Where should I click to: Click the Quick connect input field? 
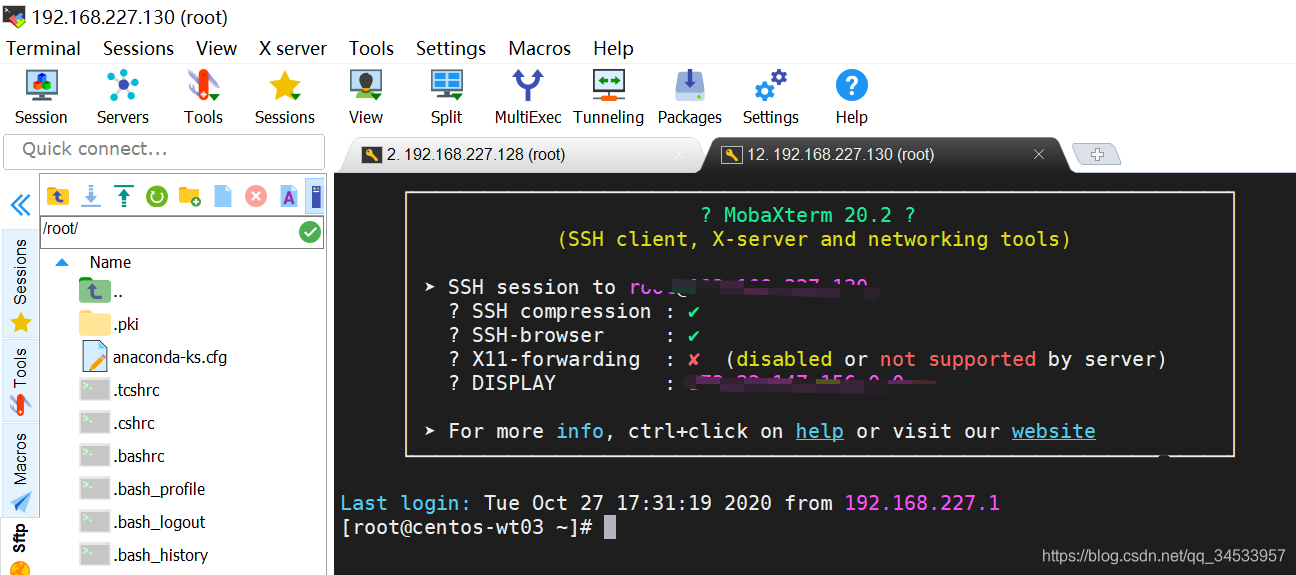pos(165,150)
